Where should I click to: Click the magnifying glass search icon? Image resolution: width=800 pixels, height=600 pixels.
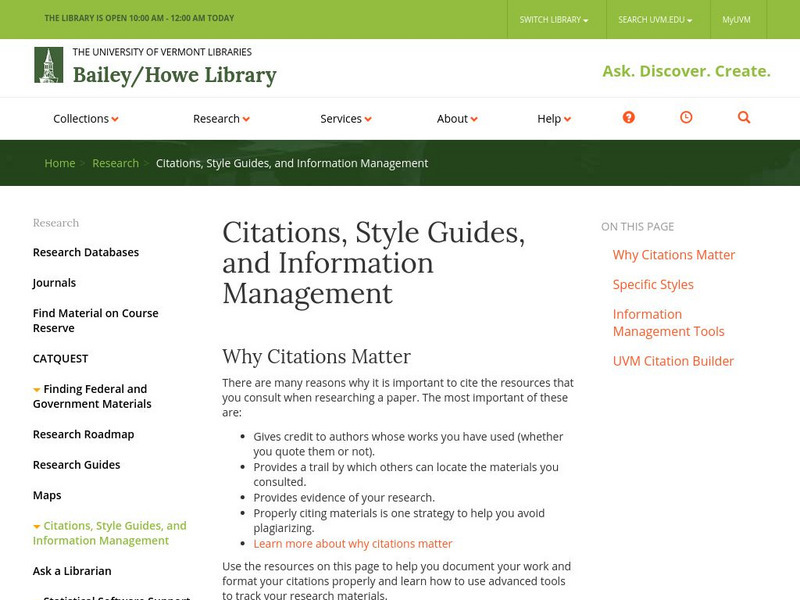pos(744,118)
